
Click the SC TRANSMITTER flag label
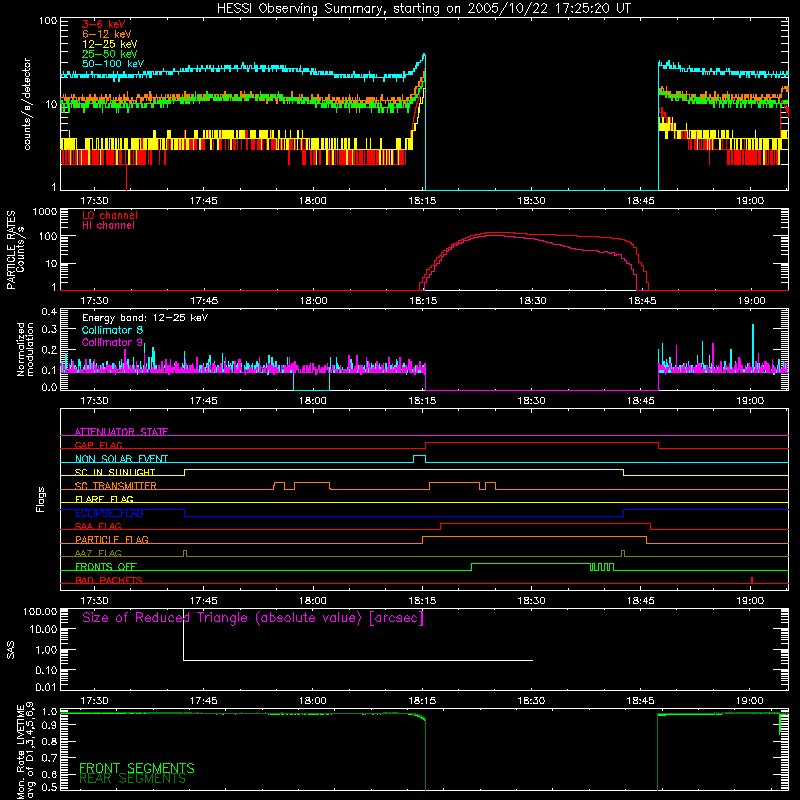115,486
